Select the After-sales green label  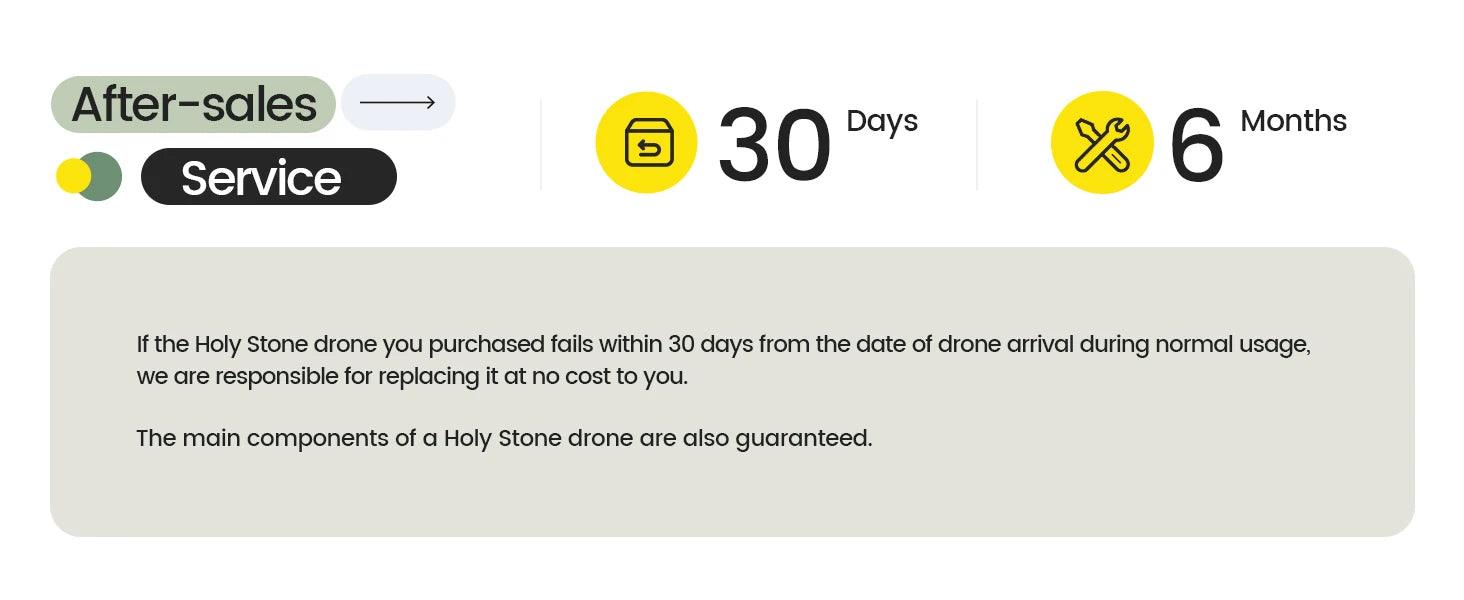193,104
